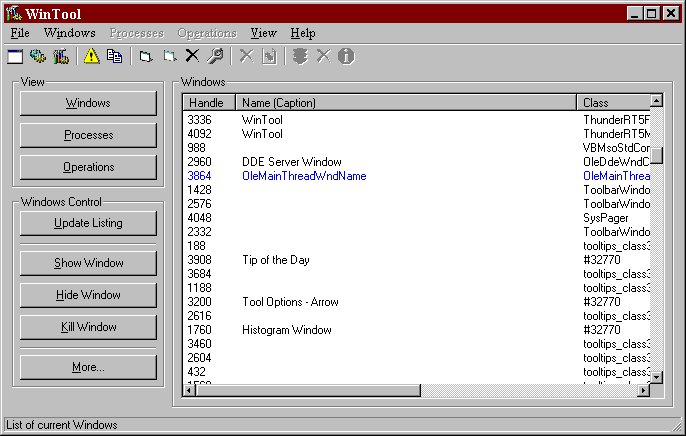
Task: Open the Help menu
Action: pyautogui.click(x=302, y=33)
